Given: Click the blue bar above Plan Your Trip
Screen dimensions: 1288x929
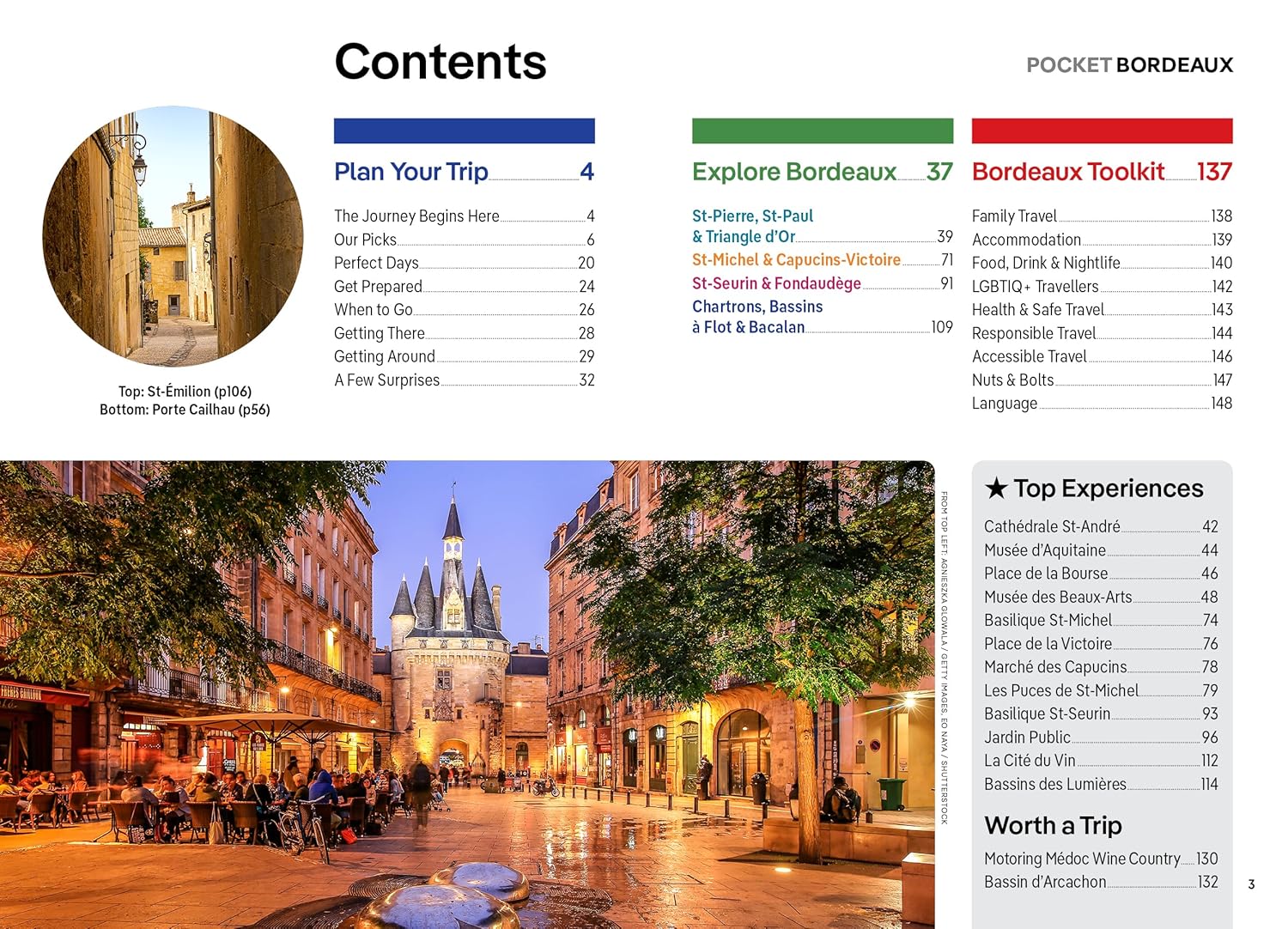Looking at the screenshot, I should 464,131.
